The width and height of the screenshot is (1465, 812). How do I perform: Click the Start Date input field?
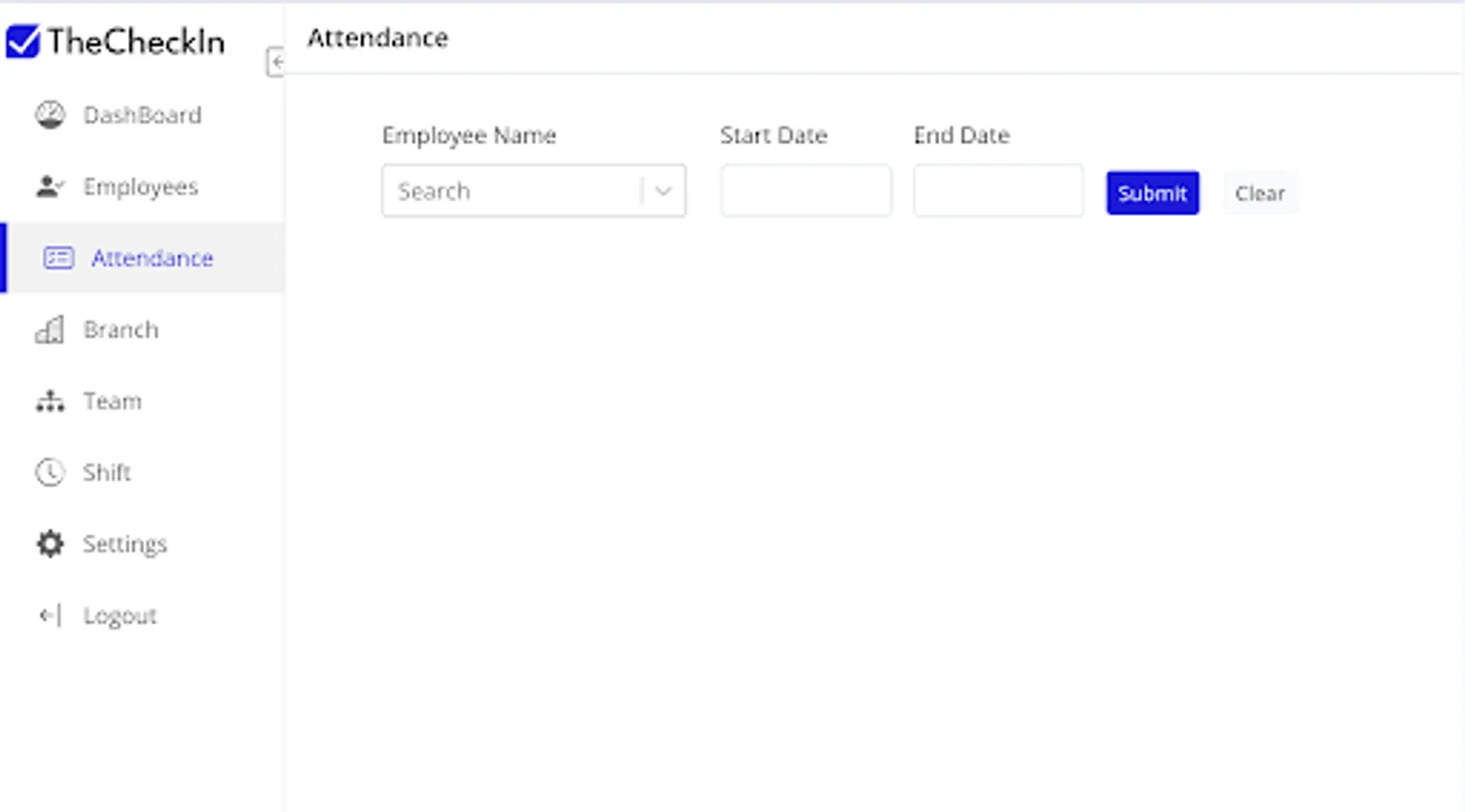[x=805, y=190]
